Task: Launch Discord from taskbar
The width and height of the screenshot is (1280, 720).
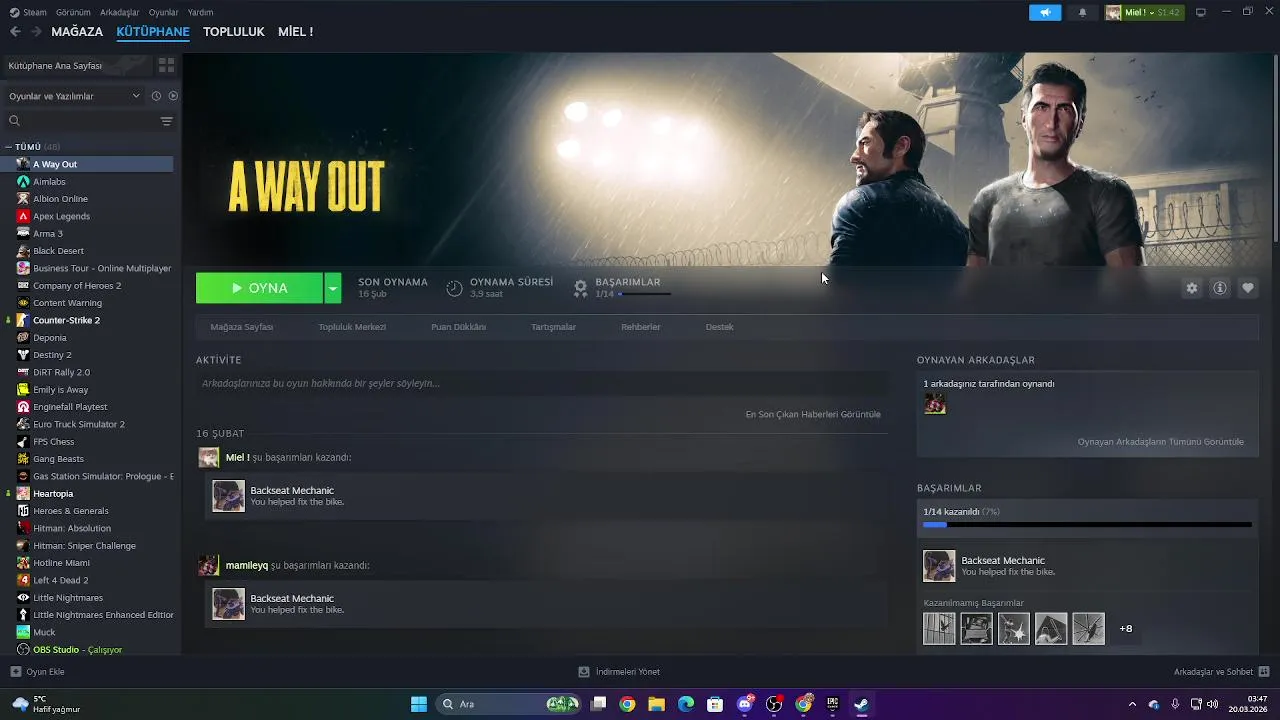Action: coord(745,704)
